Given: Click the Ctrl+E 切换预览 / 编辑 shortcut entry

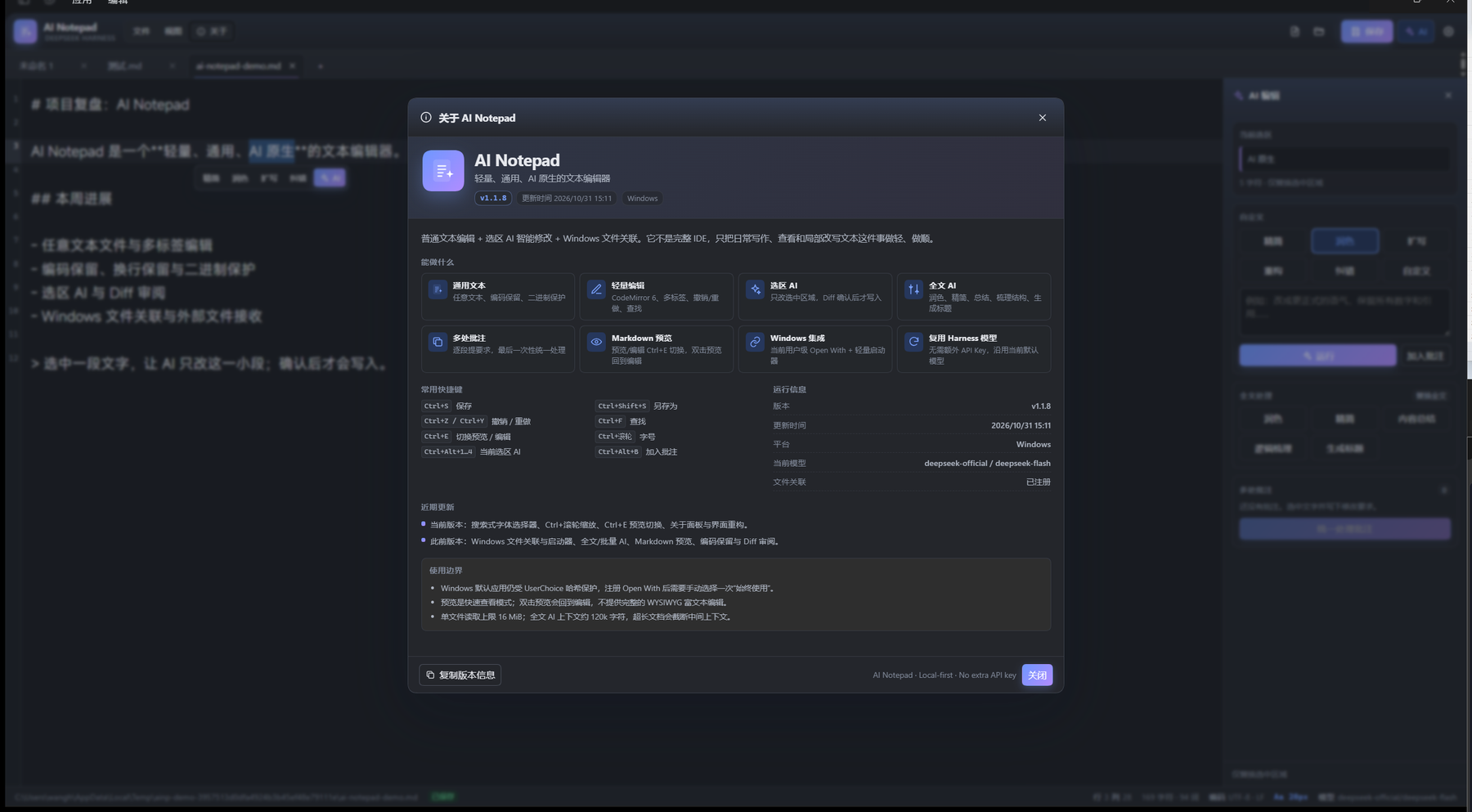Looking at the screenshot, I should 466,437.
